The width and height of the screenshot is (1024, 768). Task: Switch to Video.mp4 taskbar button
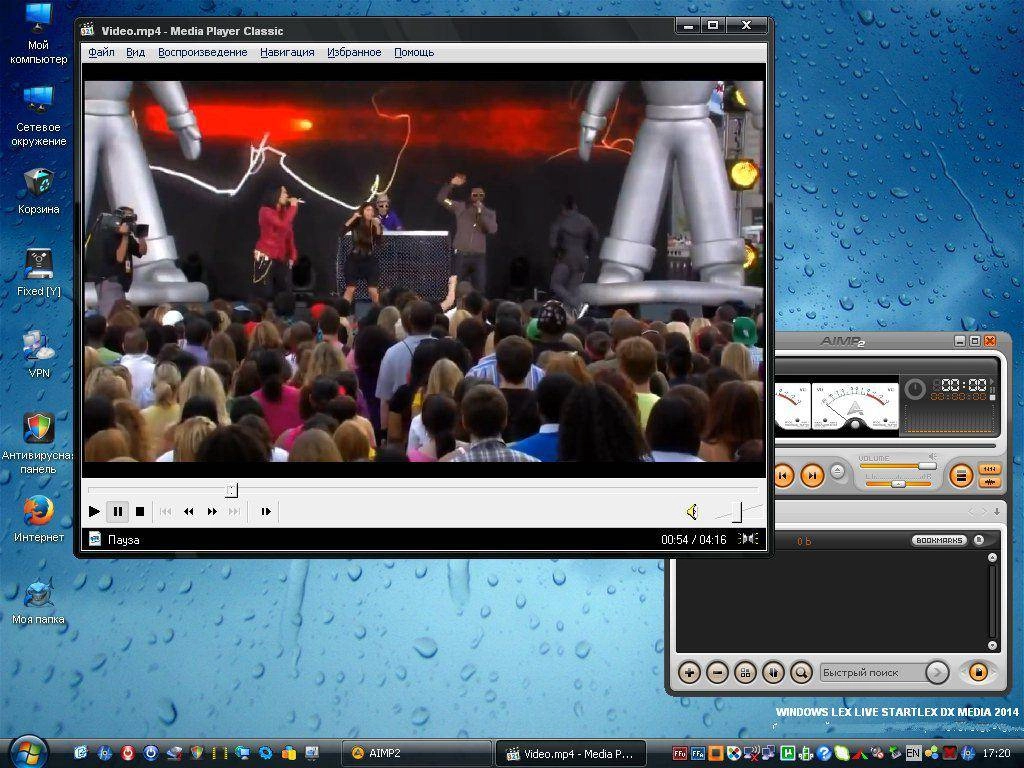click(571, 753)
